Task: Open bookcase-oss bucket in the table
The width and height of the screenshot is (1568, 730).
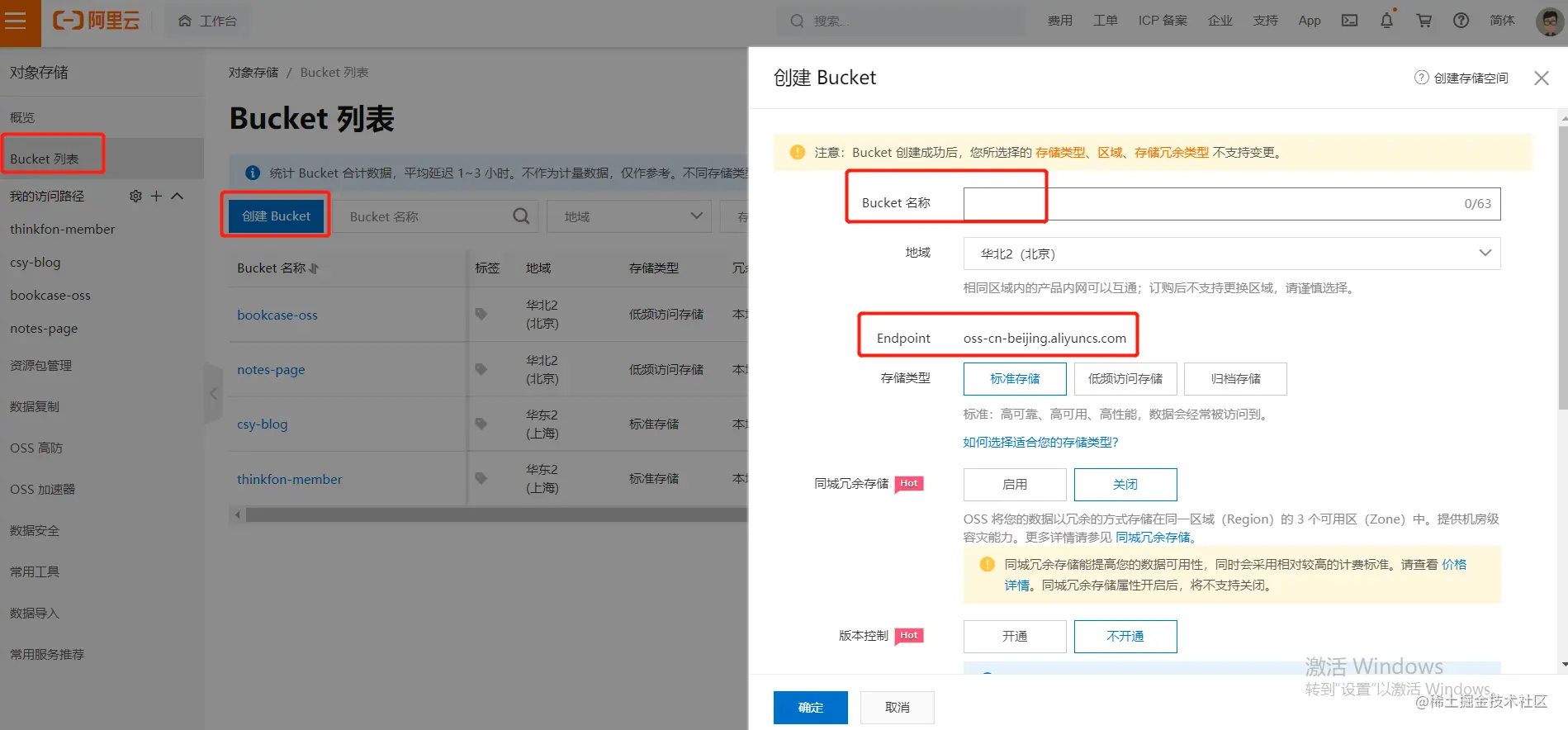Action: (x=277, y=315)
